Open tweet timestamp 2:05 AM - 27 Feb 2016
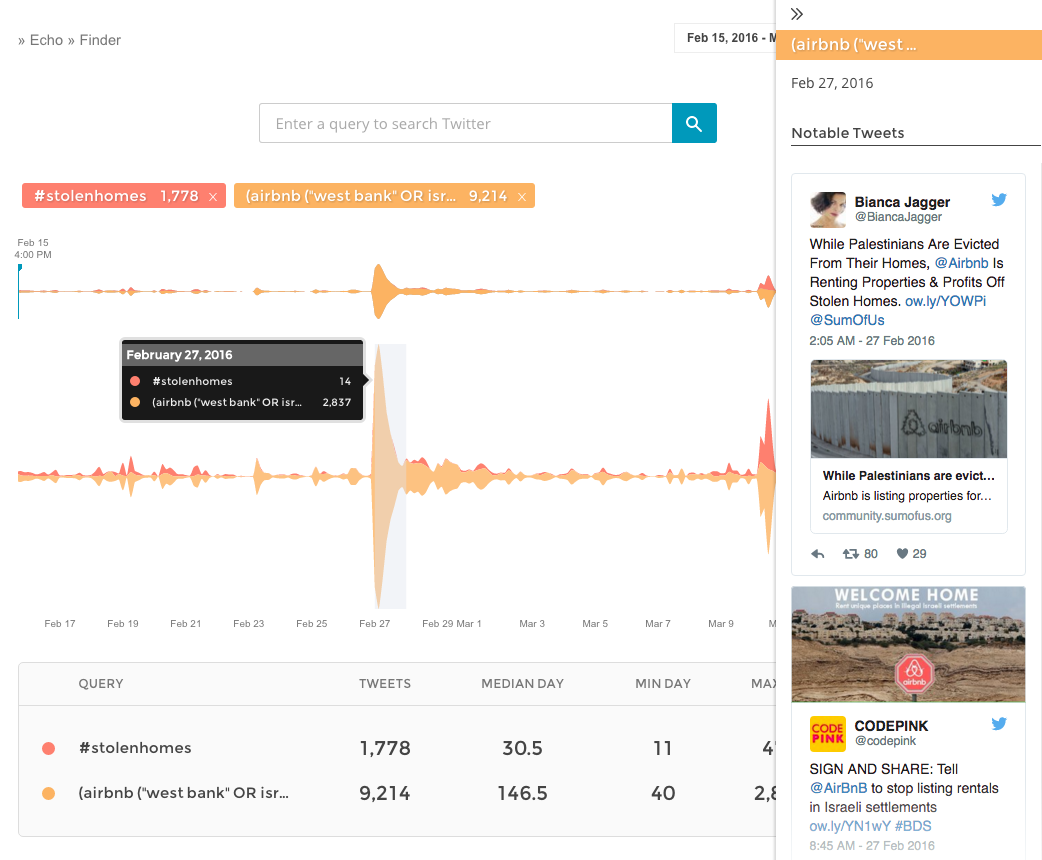This screenshot has height=860, width=1042. [872, 341]
